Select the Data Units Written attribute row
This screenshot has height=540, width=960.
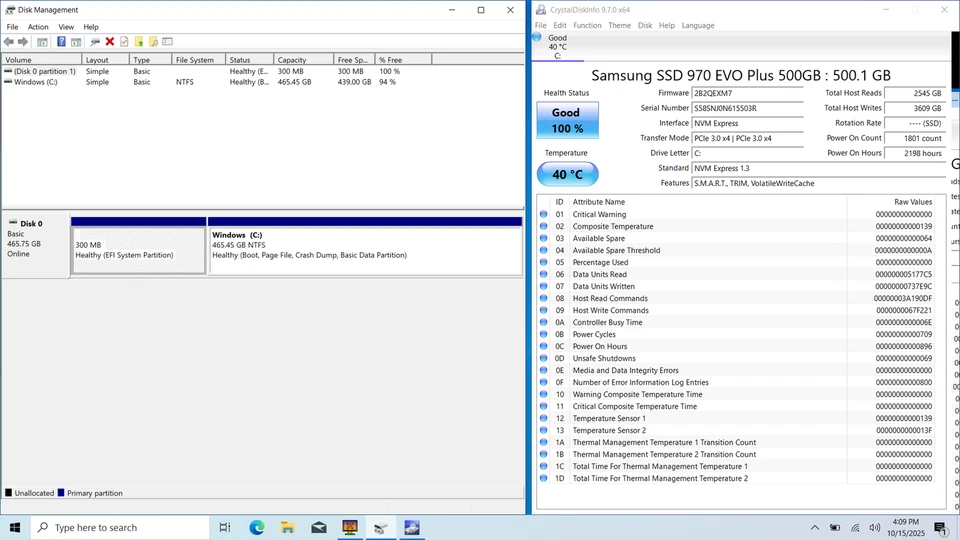pyautogui.click(x=737, y=287)
